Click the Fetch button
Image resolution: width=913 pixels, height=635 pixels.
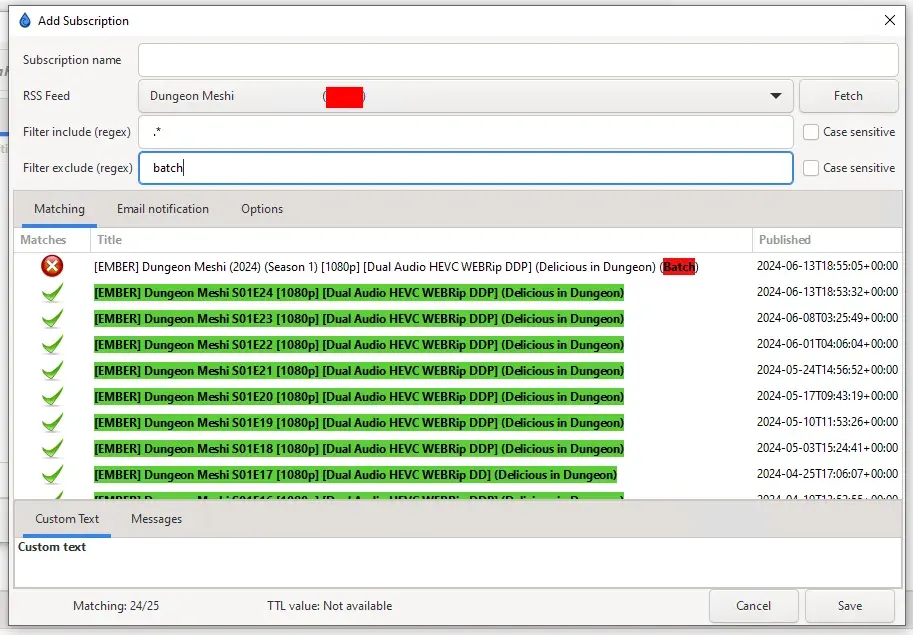pyautogui.click(x=848, y=96)
